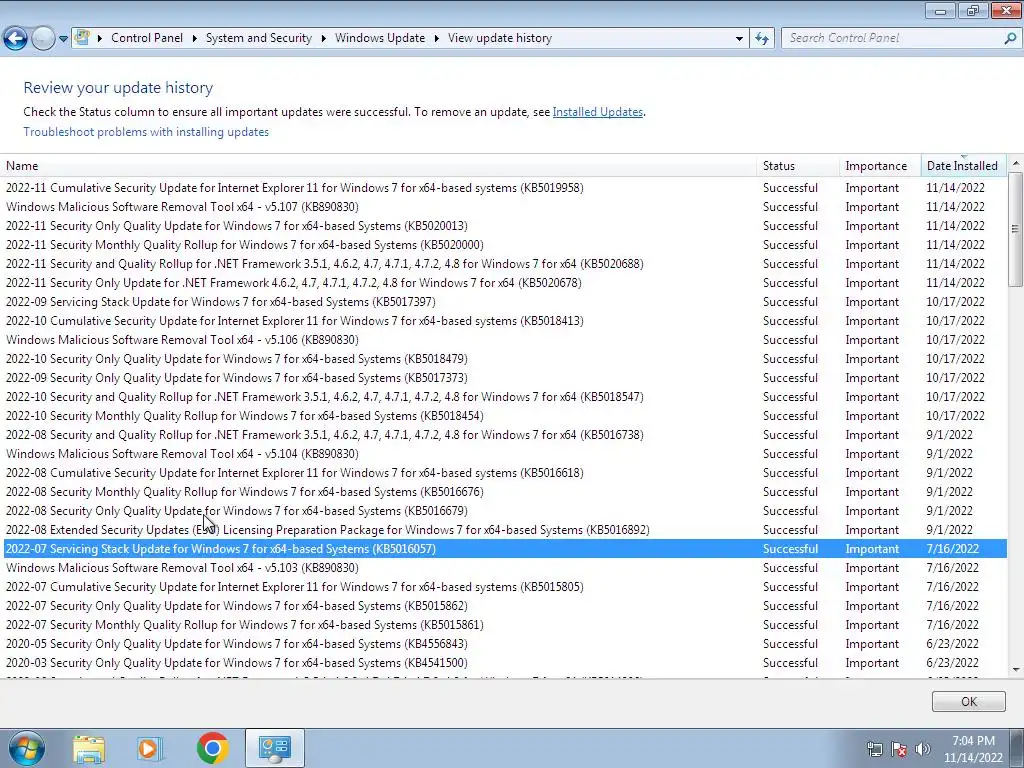Image resolution: width=1024 pixels, height=768 pixels.
Task: Expand arrow after Windows Update breadcrumb
Action: (x=436, y=38)
